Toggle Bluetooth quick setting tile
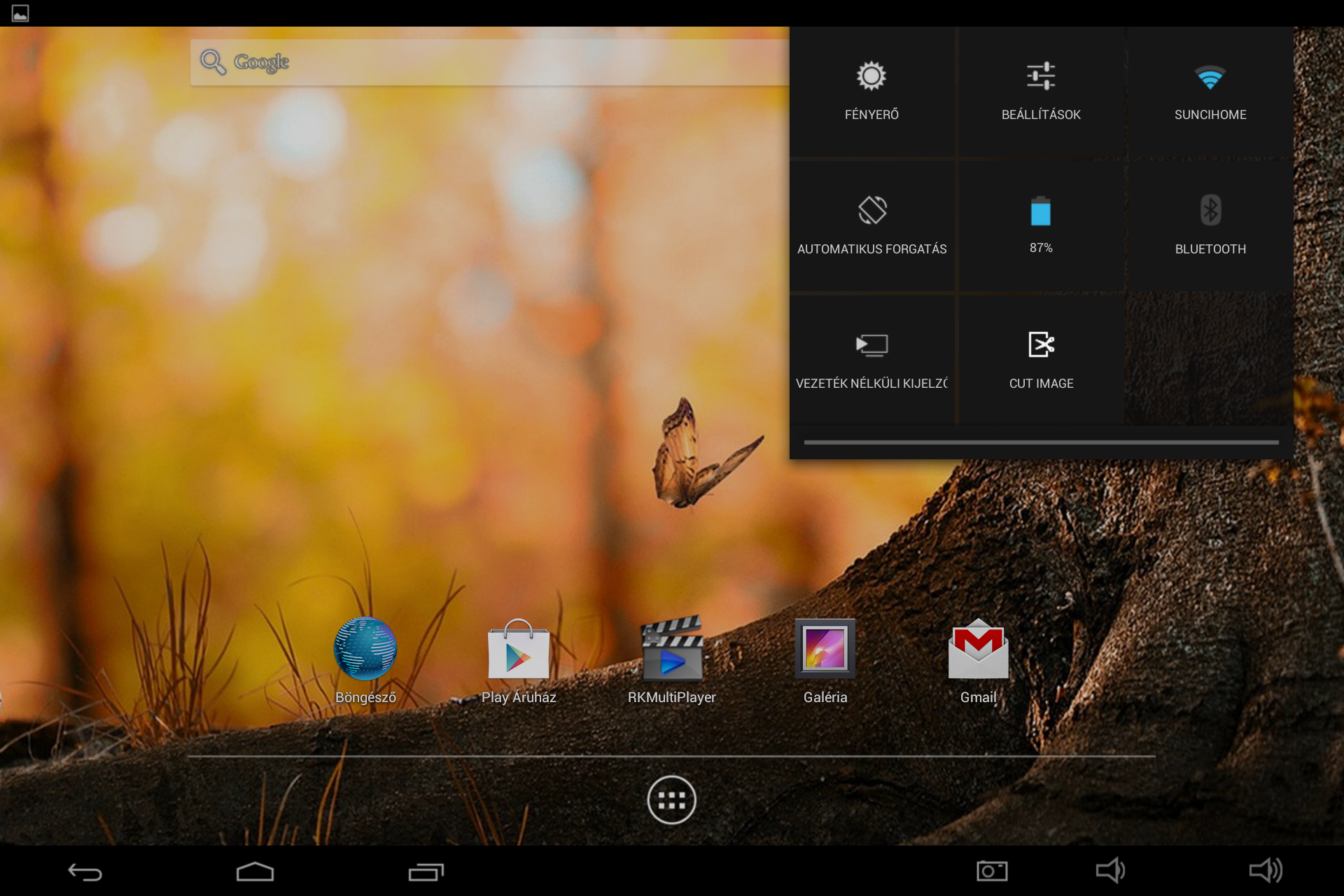The image size is (1344, 896). click(x=1210, y=225)
